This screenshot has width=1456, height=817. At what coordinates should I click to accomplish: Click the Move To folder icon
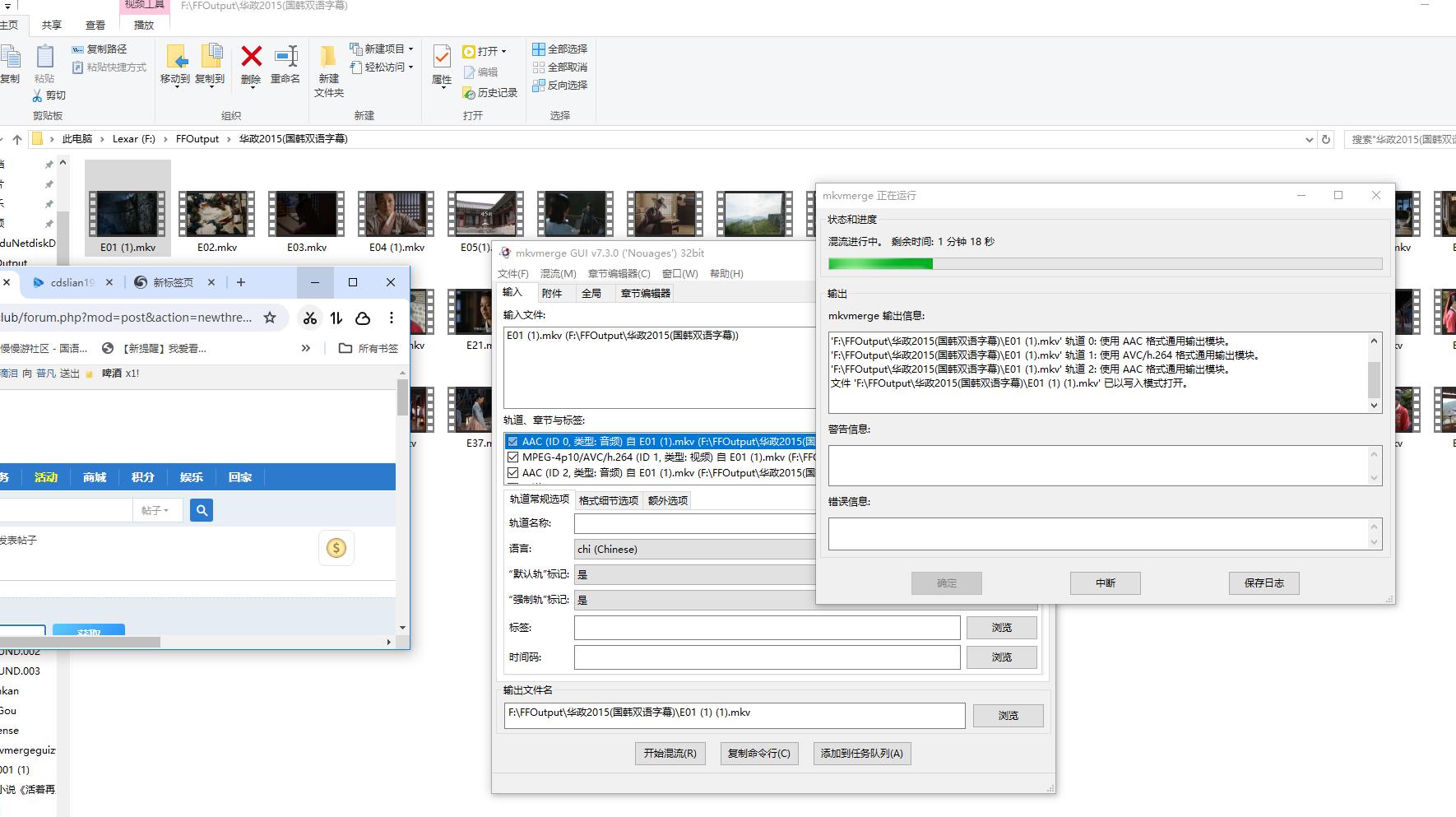(x=176, y=58)
